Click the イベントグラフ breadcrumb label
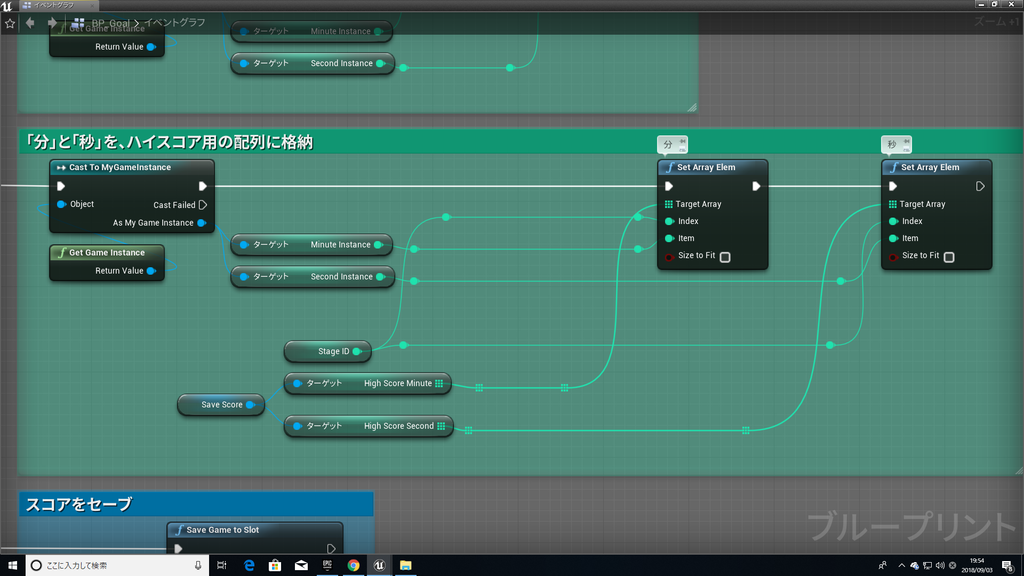The image size is (1024, 576). (x=174, y=23)
